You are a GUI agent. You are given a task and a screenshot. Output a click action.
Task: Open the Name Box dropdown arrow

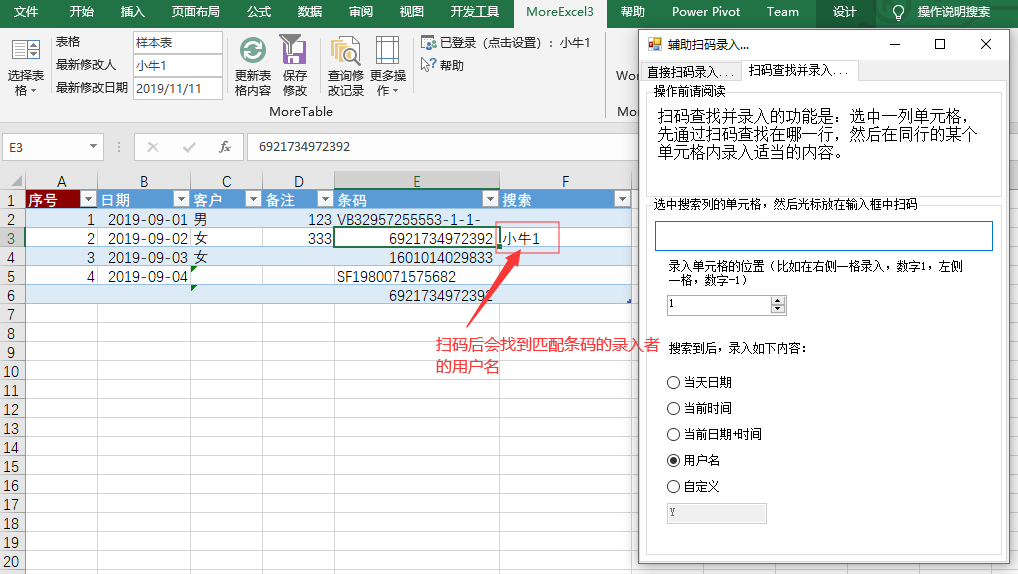[93, 147]
